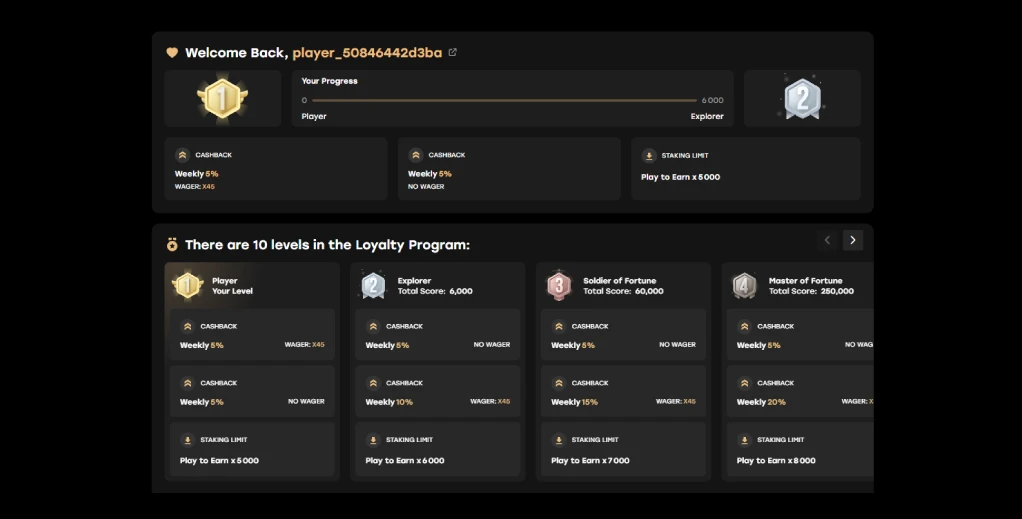Click the Player first cashback chevron icon
This screenshot has width=1022, height=519.
(188, 326)
